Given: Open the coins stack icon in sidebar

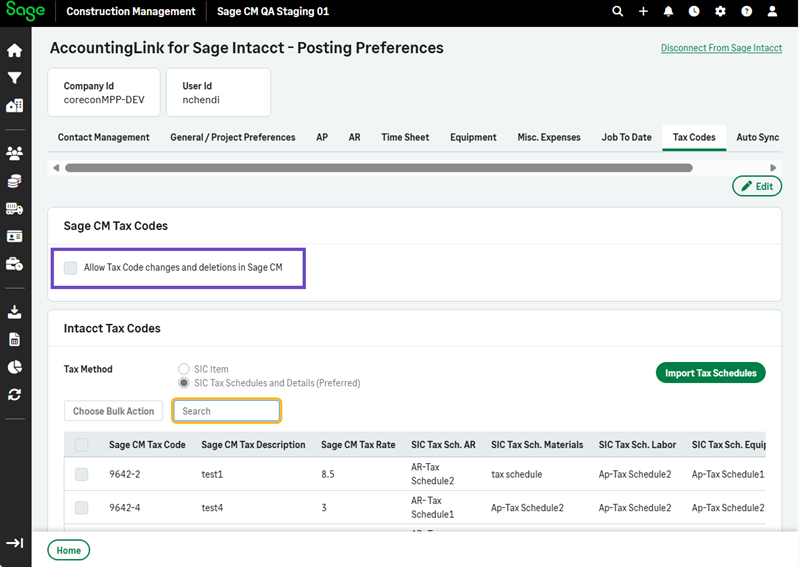Looking at the screenshot, I should 14,181.
